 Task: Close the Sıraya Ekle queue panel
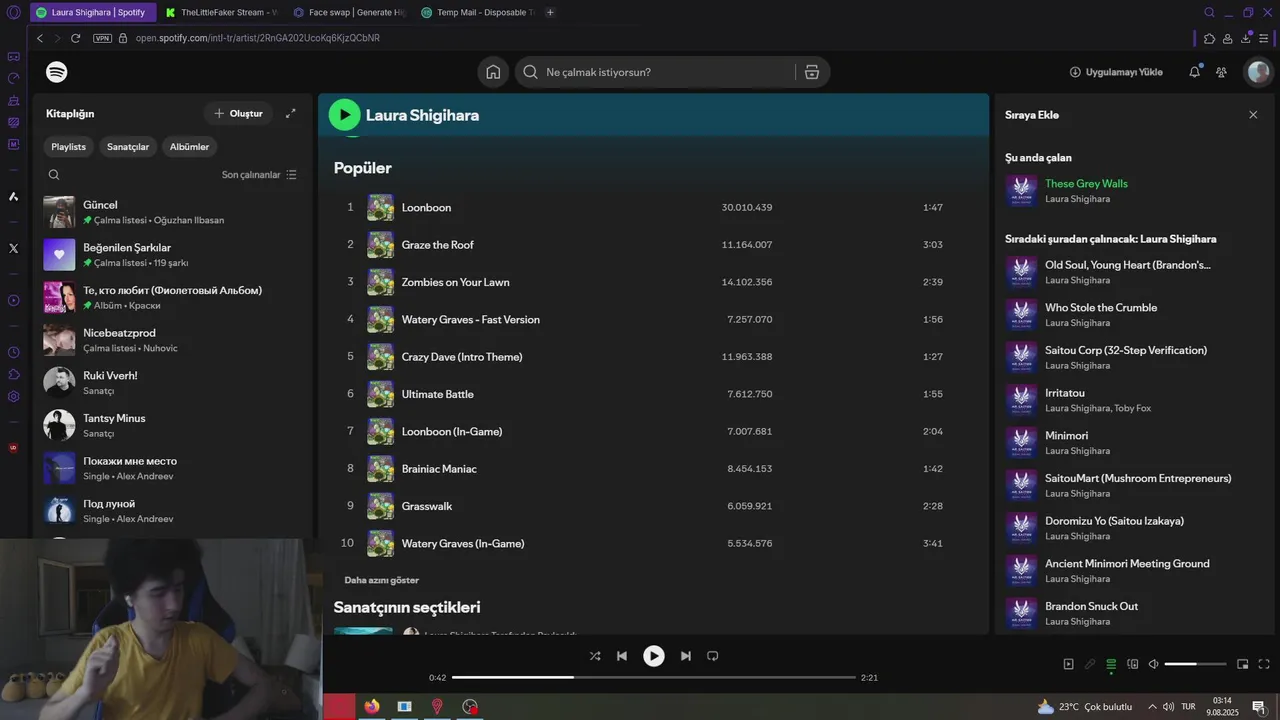point(1253,115)
